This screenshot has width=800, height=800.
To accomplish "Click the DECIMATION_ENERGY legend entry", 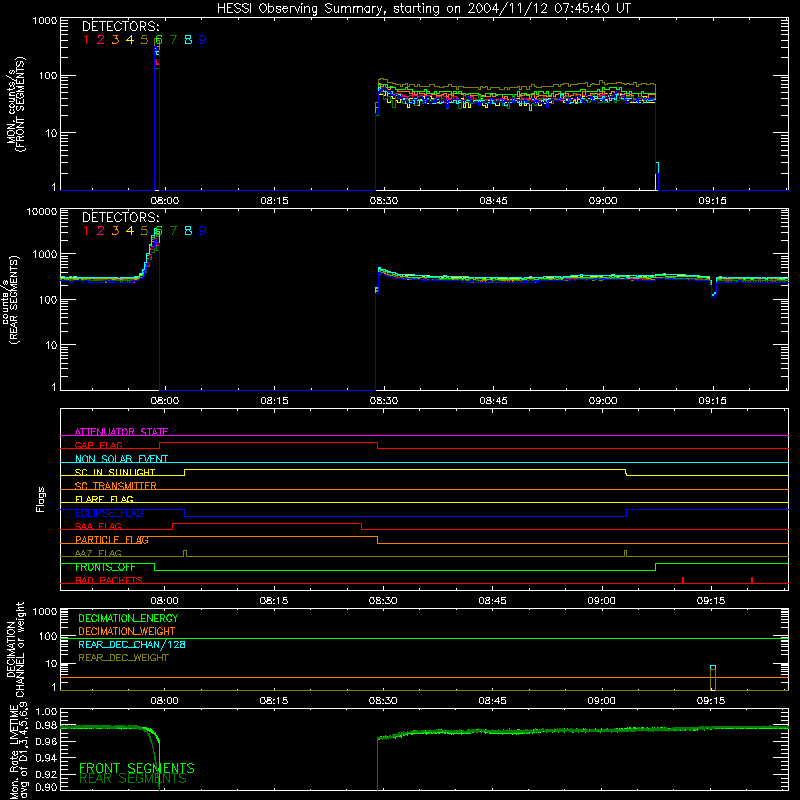I will (128, 618).
